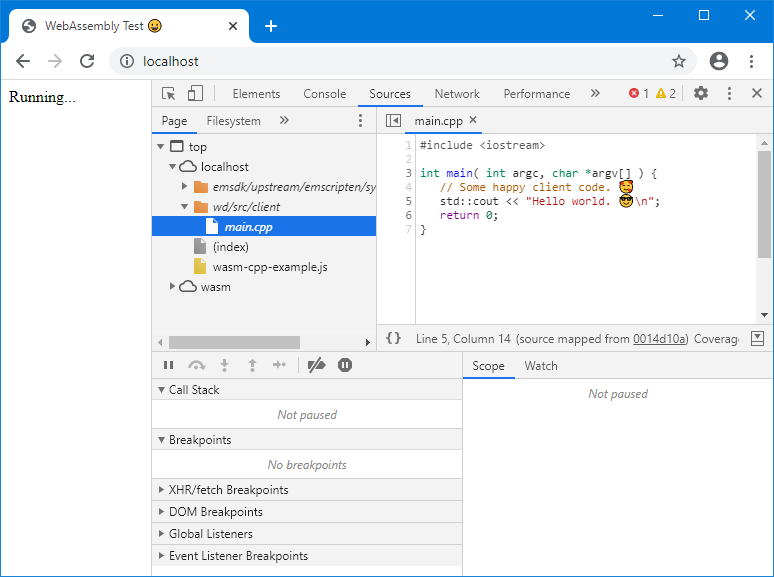Click the editor vertical scrollbar thumb
774x577 pixels.
[x=764, y=204]
